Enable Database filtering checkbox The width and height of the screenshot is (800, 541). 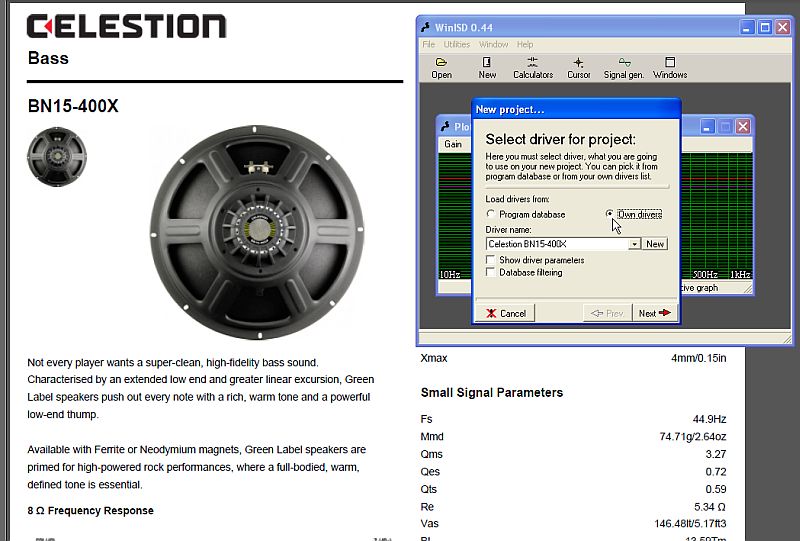(490, 273)
